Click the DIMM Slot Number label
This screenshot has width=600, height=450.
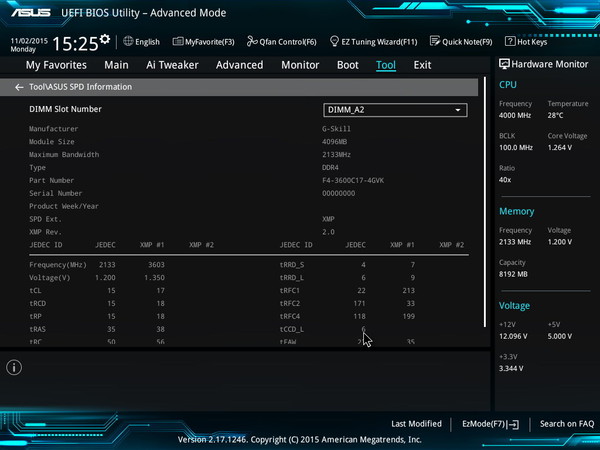[65, 109]
